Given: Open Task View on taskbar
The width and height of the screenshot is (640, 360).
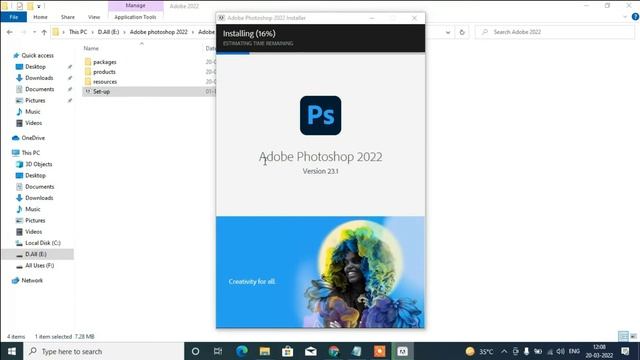Looking at the screenshot, I should coord(218,351).
